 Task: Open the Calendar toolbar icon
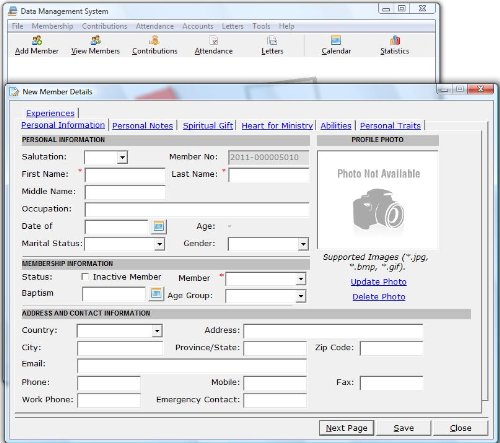(336, 40)
